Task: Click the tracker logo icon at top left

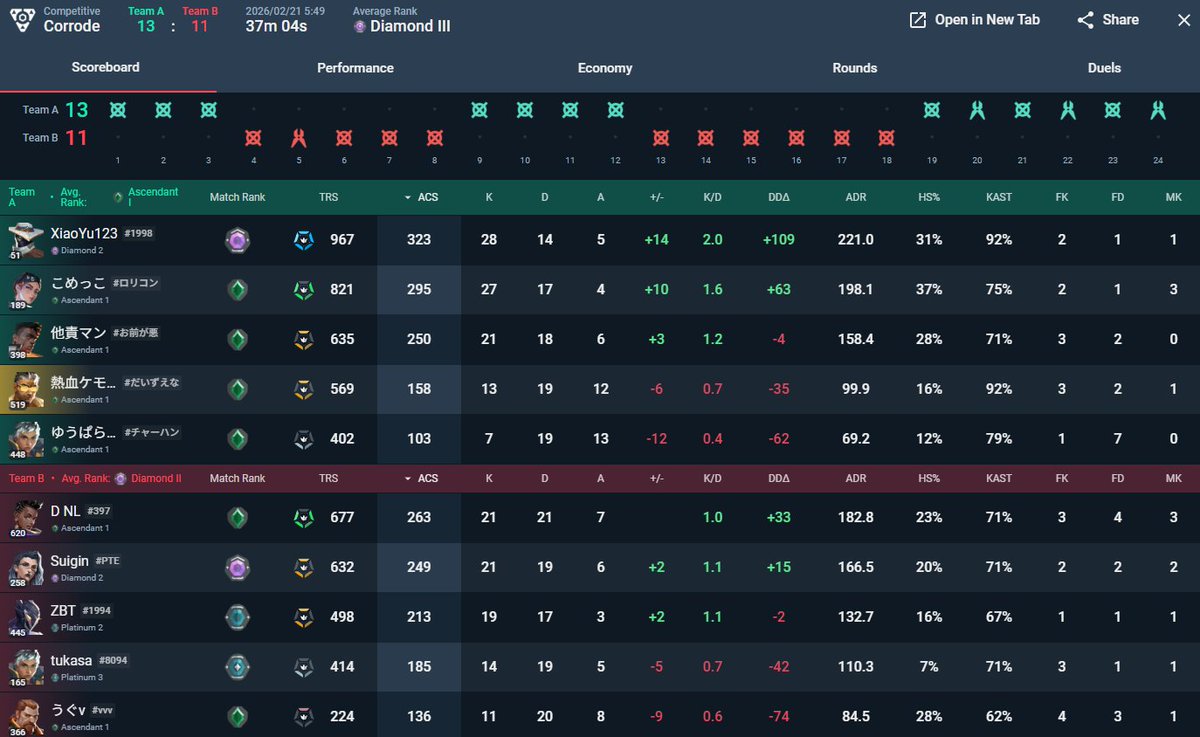Action: (x=20, y=20)
